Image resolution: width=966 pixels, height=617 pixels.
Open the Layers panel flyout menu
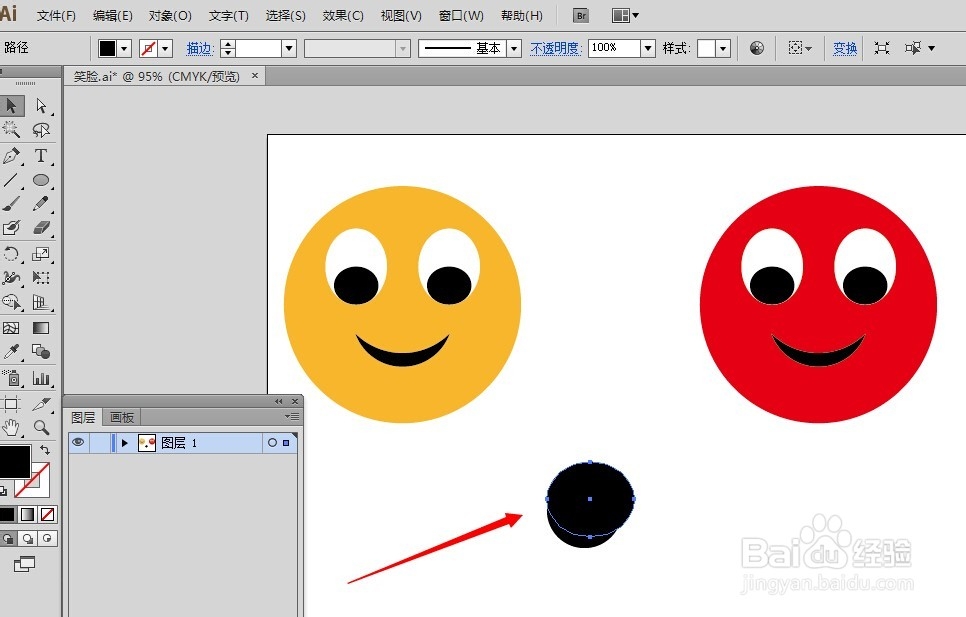pos(292,417)
